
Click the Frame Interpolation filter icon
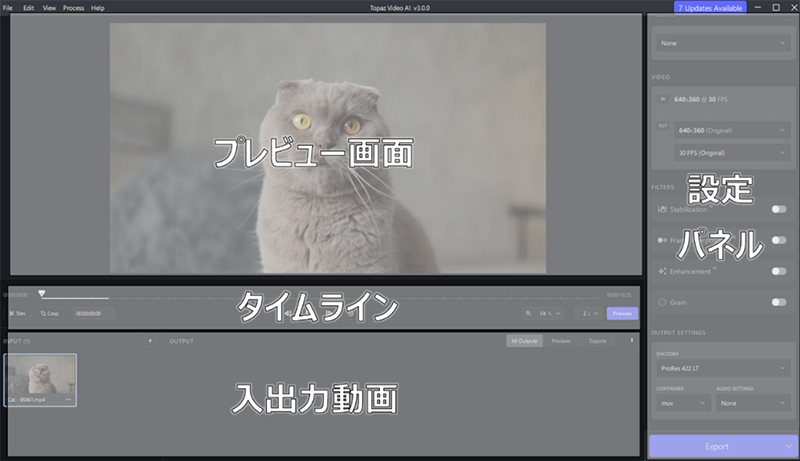point(662,240)
